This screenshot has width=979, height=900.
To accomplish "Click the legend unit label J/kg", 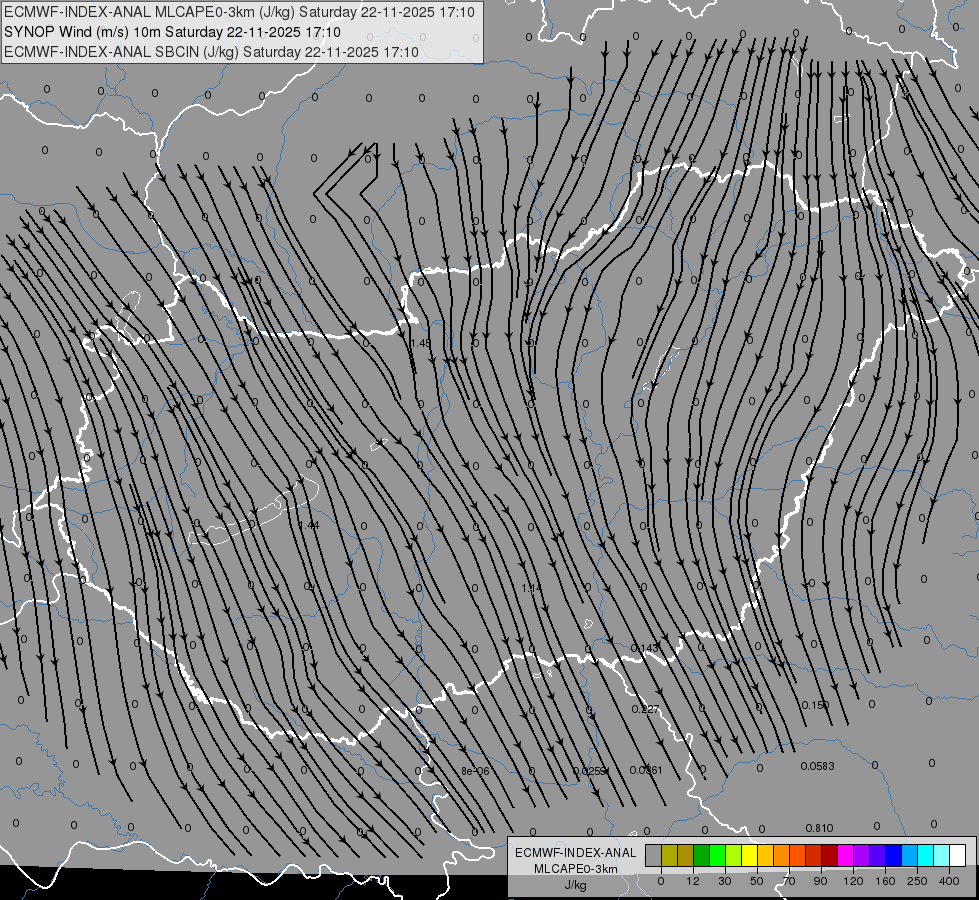I will pos(576,885).
